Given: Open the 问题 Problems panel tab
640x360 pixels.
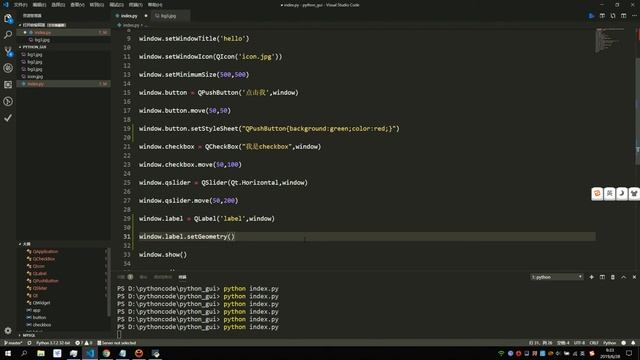Looking at the screenshot, I should (x=124, y=277).
